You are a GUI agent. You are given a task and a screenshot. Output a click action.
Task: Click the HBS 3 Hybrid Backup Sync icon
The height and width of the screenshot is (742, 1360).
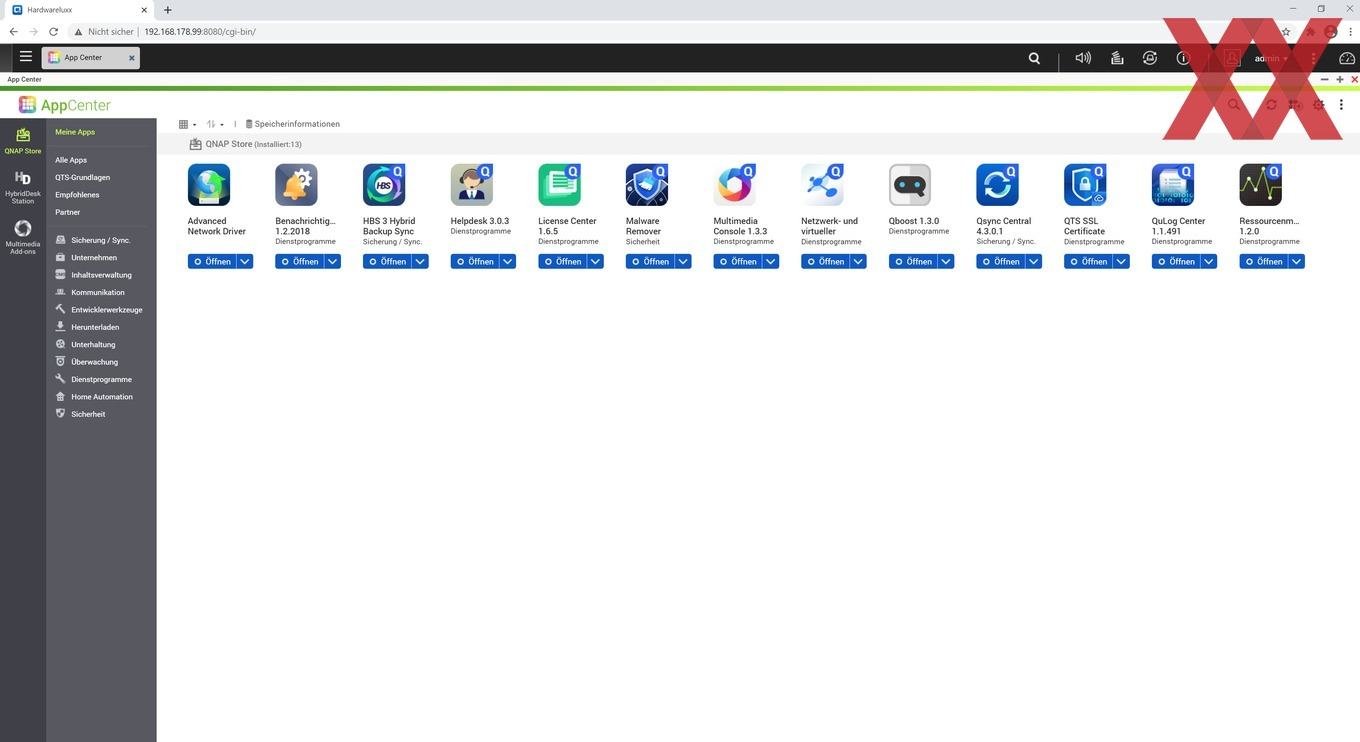tap(384, 185)
